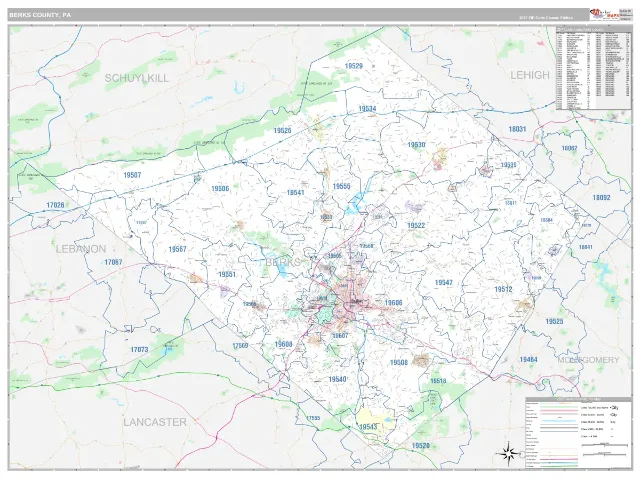This screenshot has height=480, width=640.
Task: Click ZIP code 19512 label
Action: (x=503, y=289)
